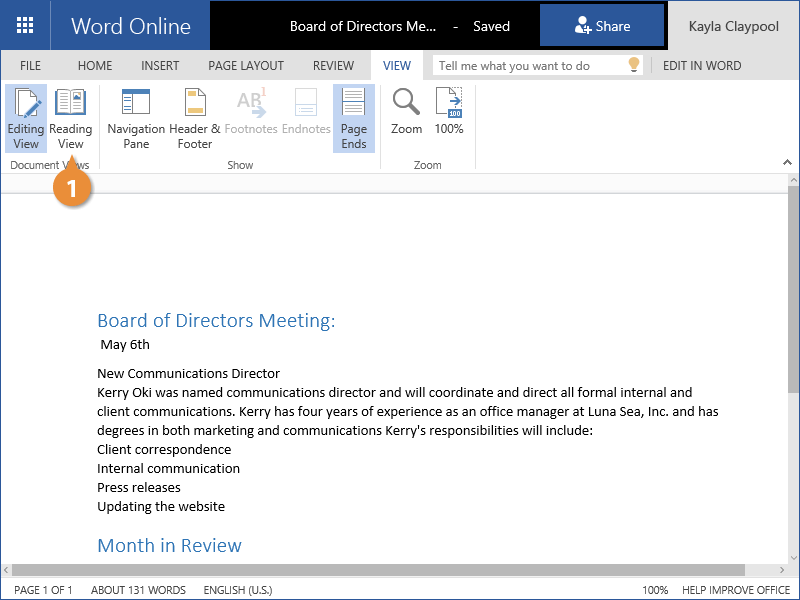Click the Tell Me lightbulb icon
This screenshot has width=800, height=600.
633,65
